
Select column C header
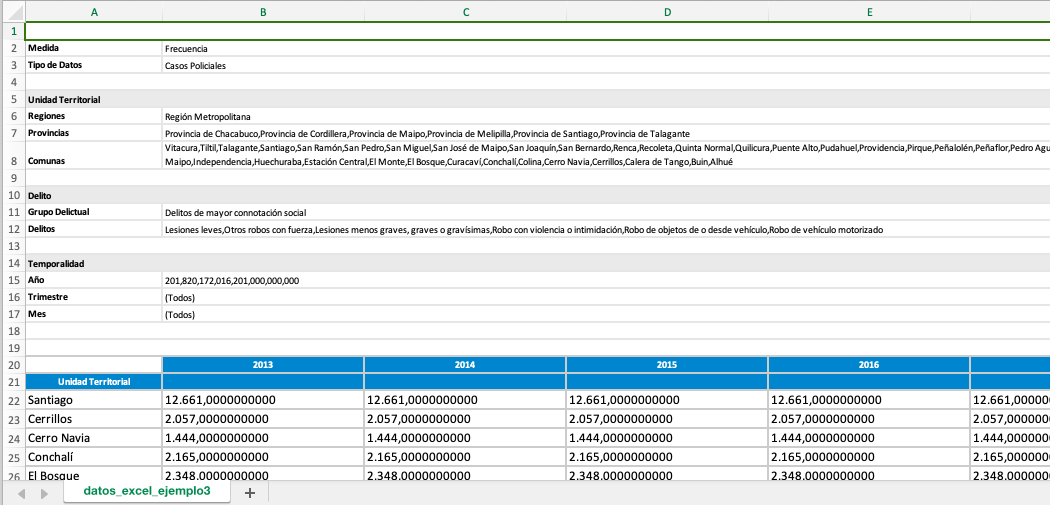click(x=465, y=12)
